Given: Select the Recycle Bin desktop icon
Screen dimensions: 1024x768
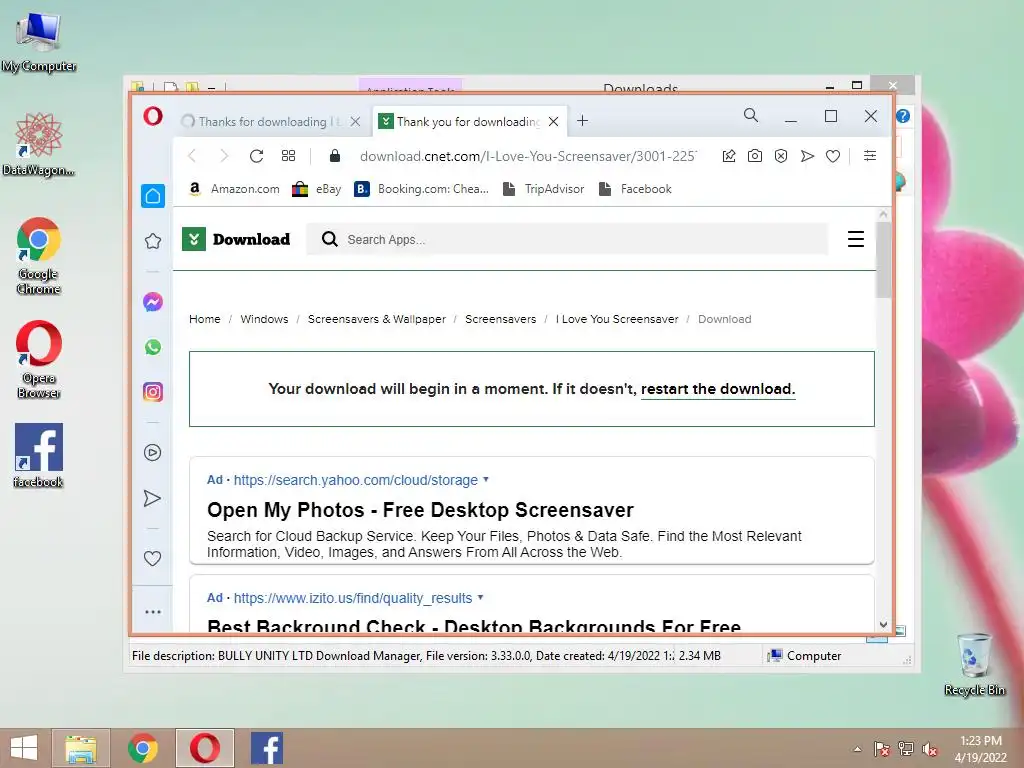Looking at the screenshot, I should (974, 665).
